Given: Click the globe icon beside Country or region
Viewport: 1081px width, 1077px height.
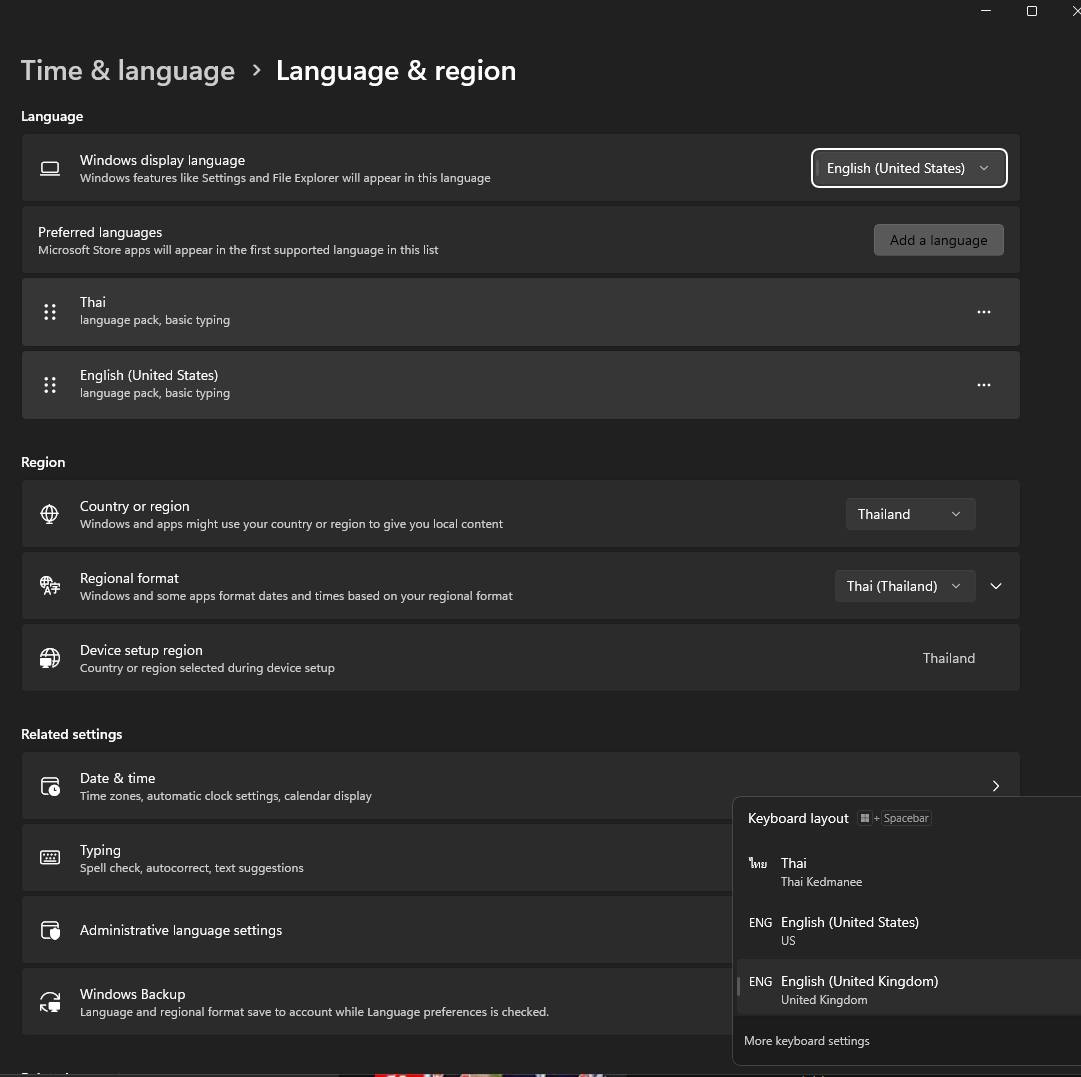Looking at the screenshot, I should pos(50,514).
